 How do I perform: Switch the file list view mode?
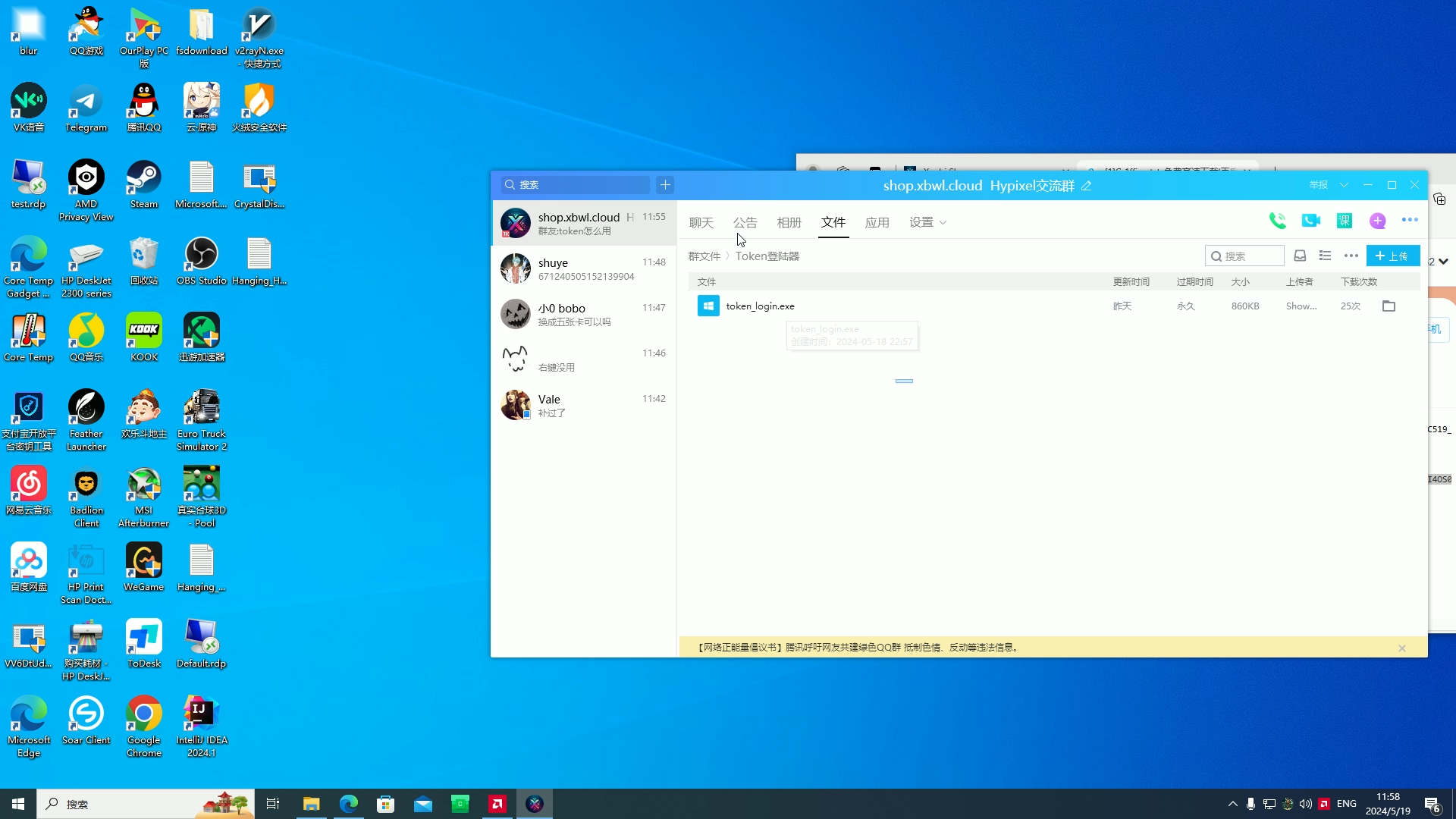pyautogui.click(x=1325, y=256)
